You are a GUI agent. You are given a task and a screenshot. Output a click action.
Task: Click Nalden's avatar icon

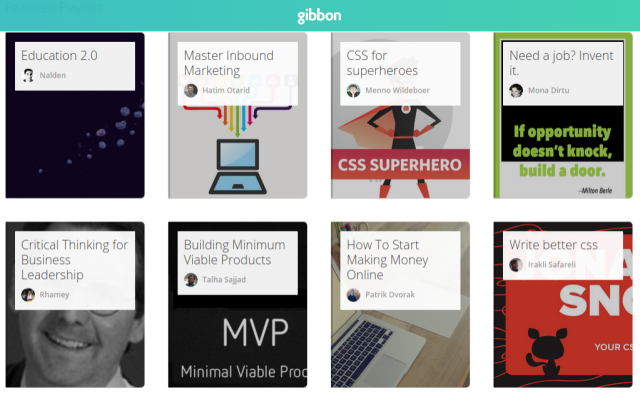[28, 75]
